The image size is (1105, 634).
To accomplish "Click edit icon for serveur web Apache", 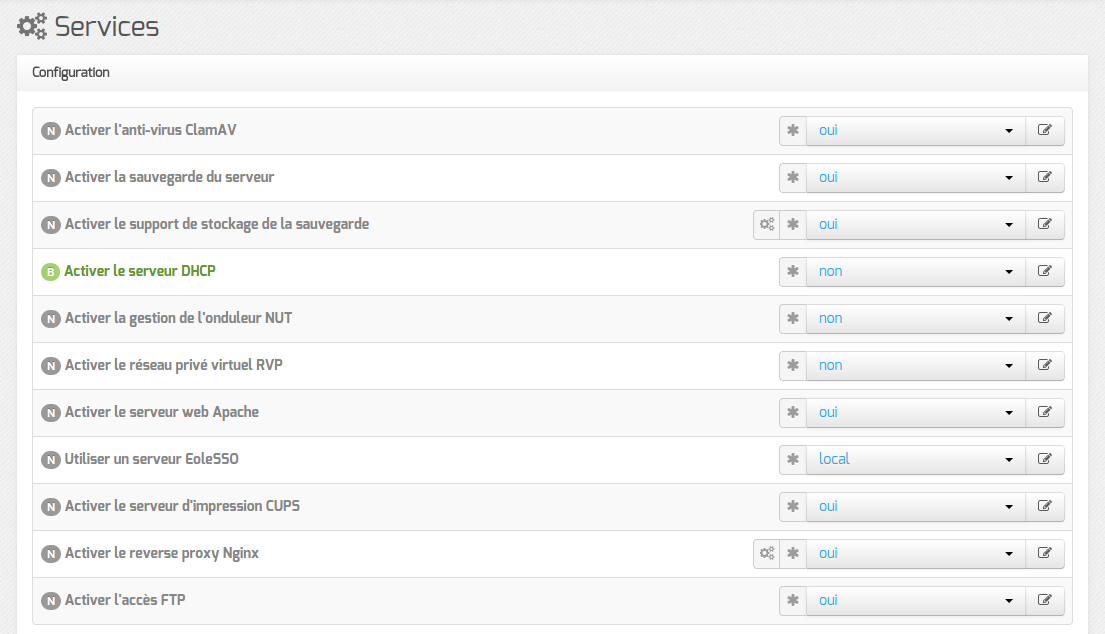I will pos(1044,412).
